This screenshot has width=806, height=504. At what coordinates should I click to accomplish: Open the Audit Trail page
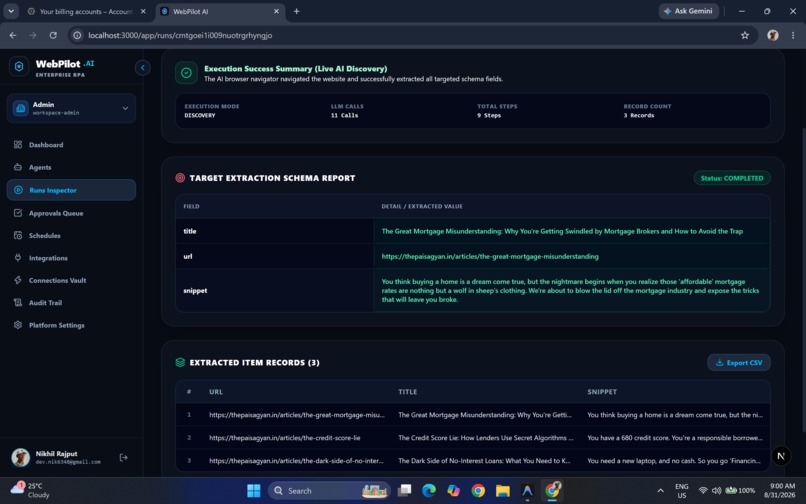[x=71, y=302]
